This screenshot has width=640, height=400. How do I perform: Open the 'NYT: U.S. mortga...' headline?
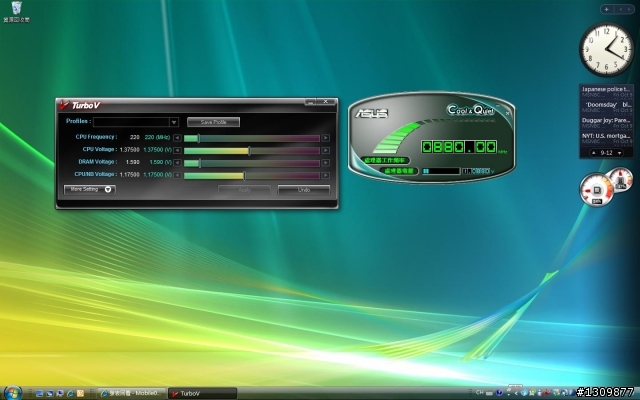pos(606,138)
